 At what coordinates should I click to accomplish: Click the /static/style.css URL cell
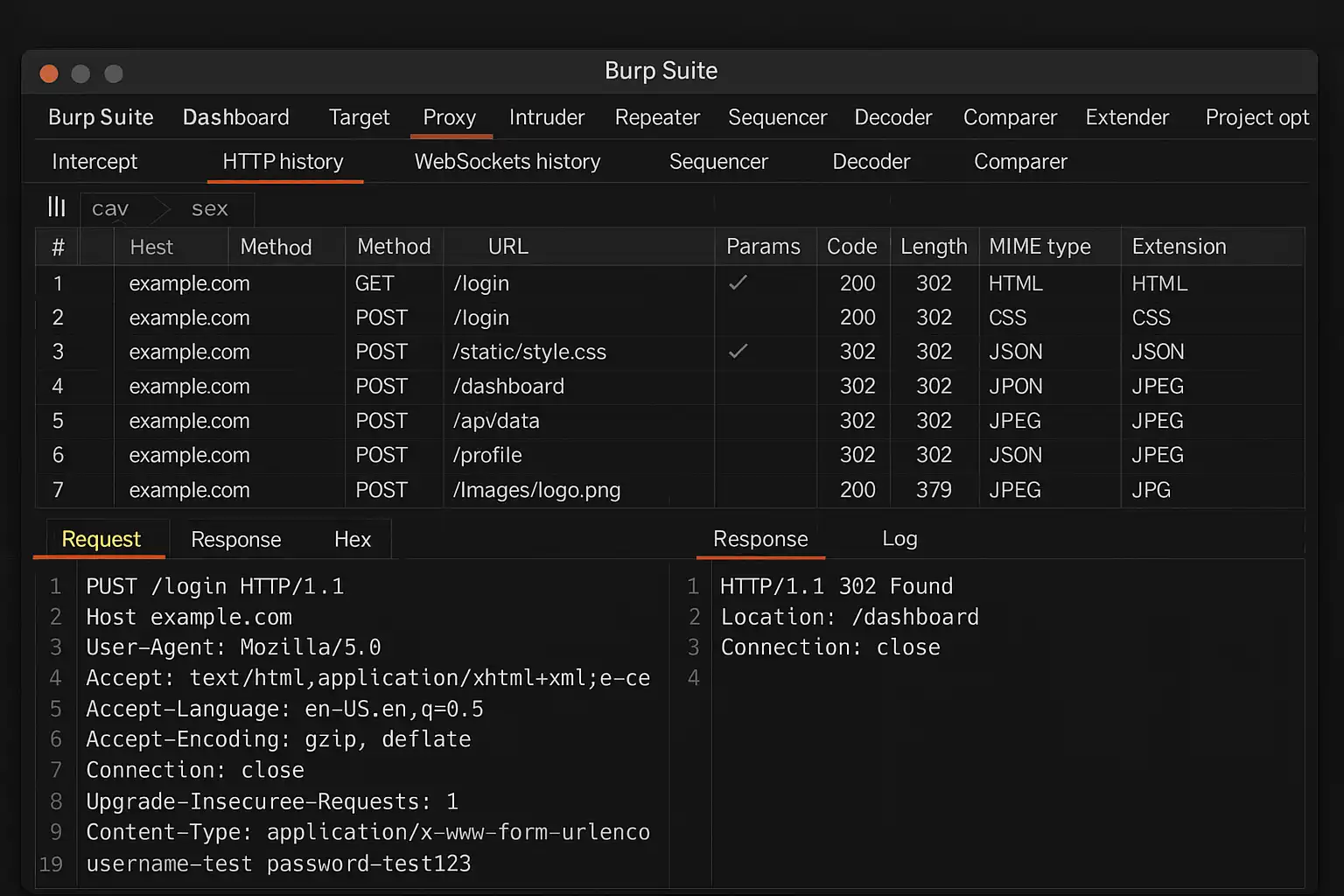[529, 352]
